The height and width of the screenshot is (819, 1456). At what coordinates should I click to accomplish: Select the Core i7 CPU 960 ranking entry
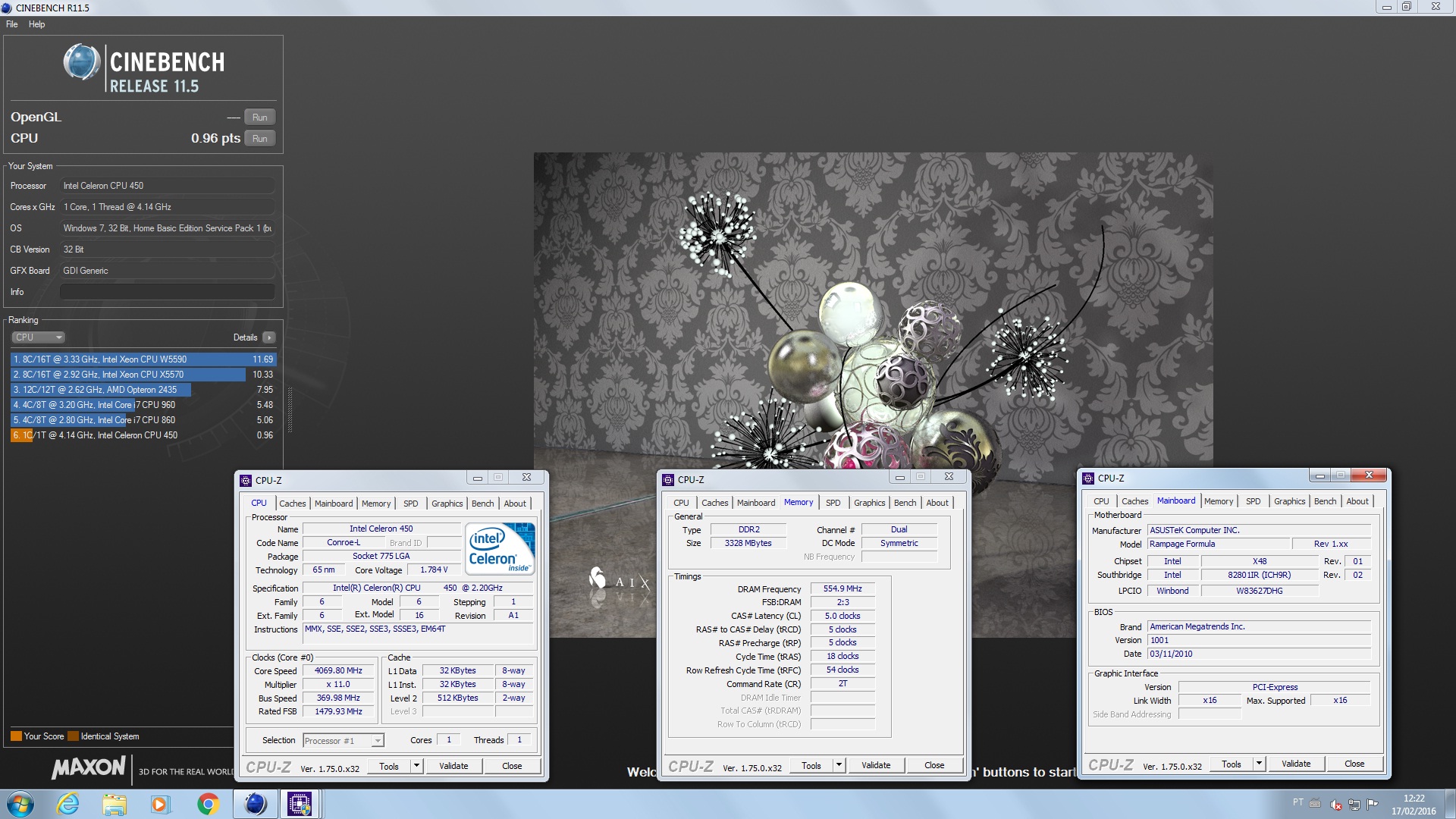tap(143, 405)
